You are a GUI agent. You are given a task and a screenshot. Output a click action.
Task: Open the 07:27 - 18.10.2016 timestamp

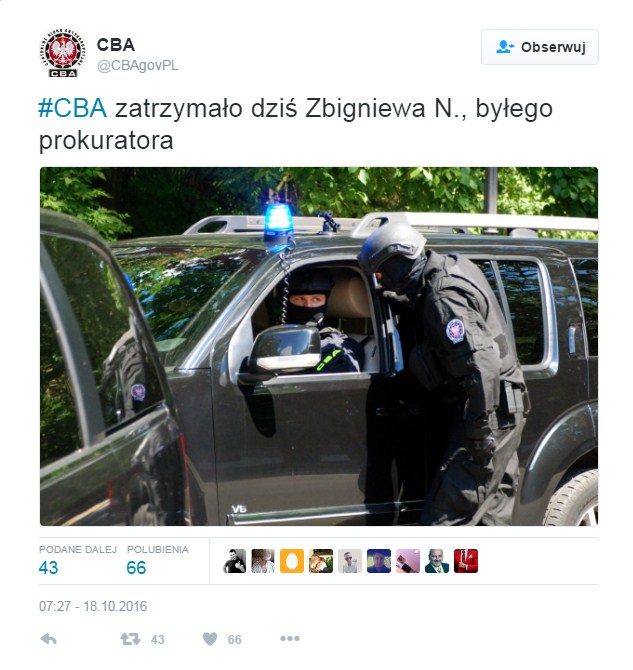(x=93, y=606)
